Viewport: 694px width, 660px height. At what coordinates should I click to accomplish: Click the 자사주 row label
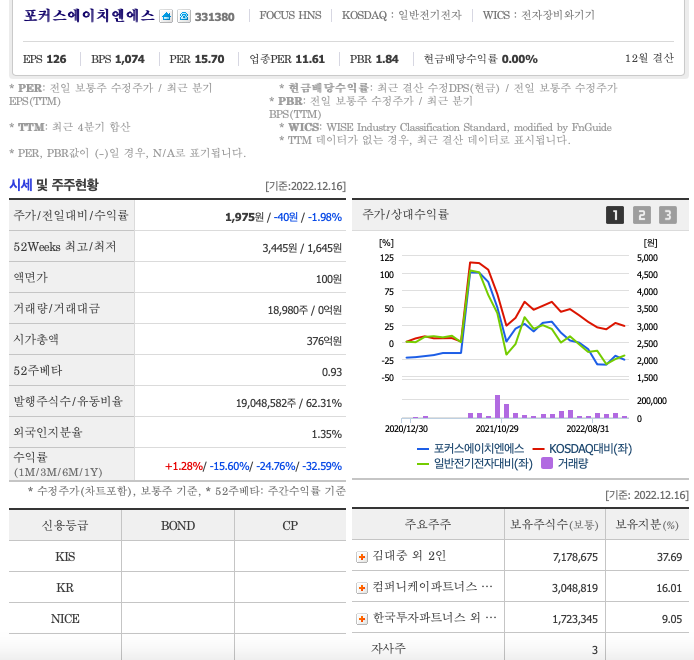388,649
